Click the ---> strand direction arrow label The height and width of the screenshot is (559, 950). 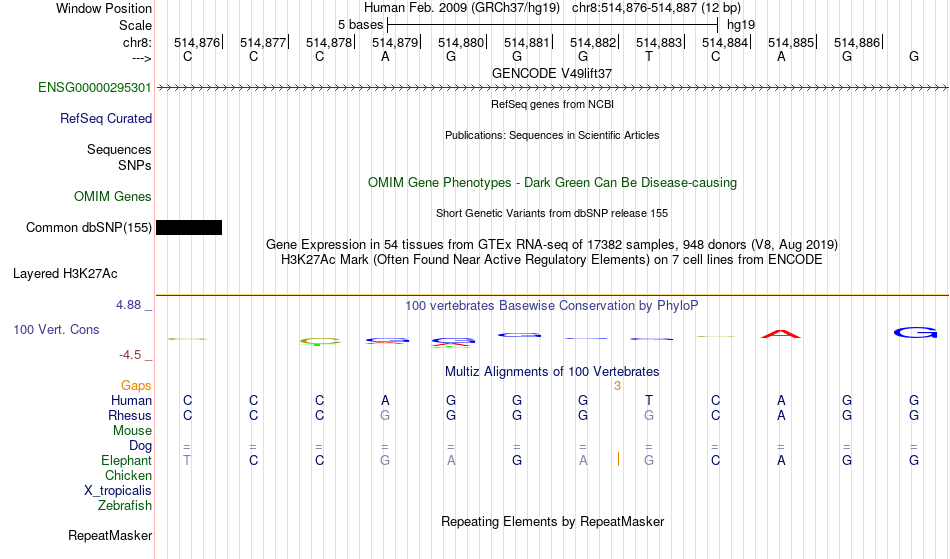[x=142, y=58]
